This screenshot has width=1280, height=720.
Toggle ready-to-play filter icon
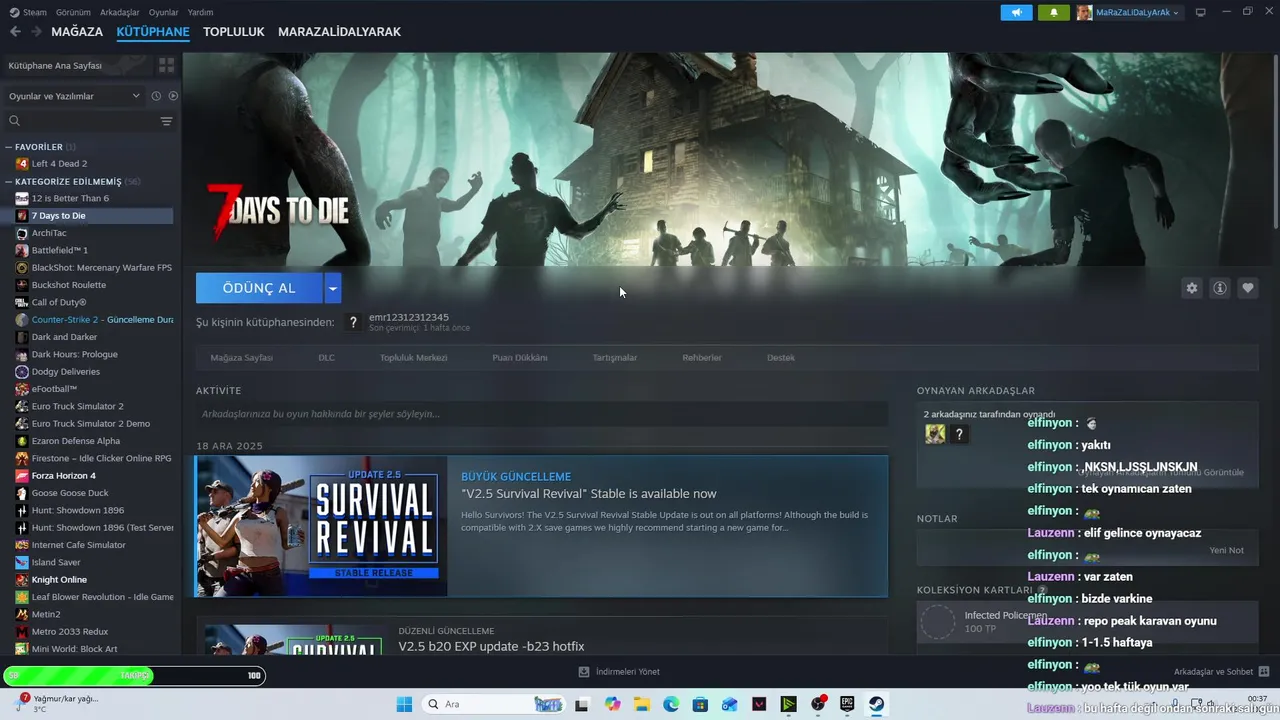coord(173,96)
